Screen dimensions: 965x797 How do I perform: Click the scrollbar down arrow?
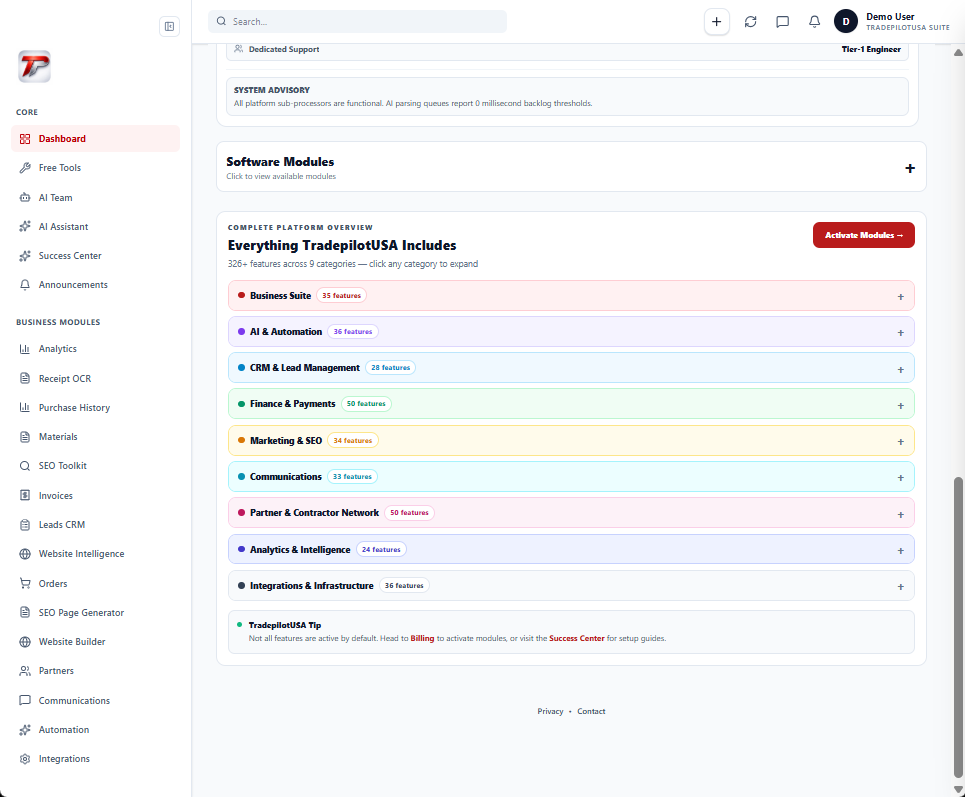coord(958,789)
